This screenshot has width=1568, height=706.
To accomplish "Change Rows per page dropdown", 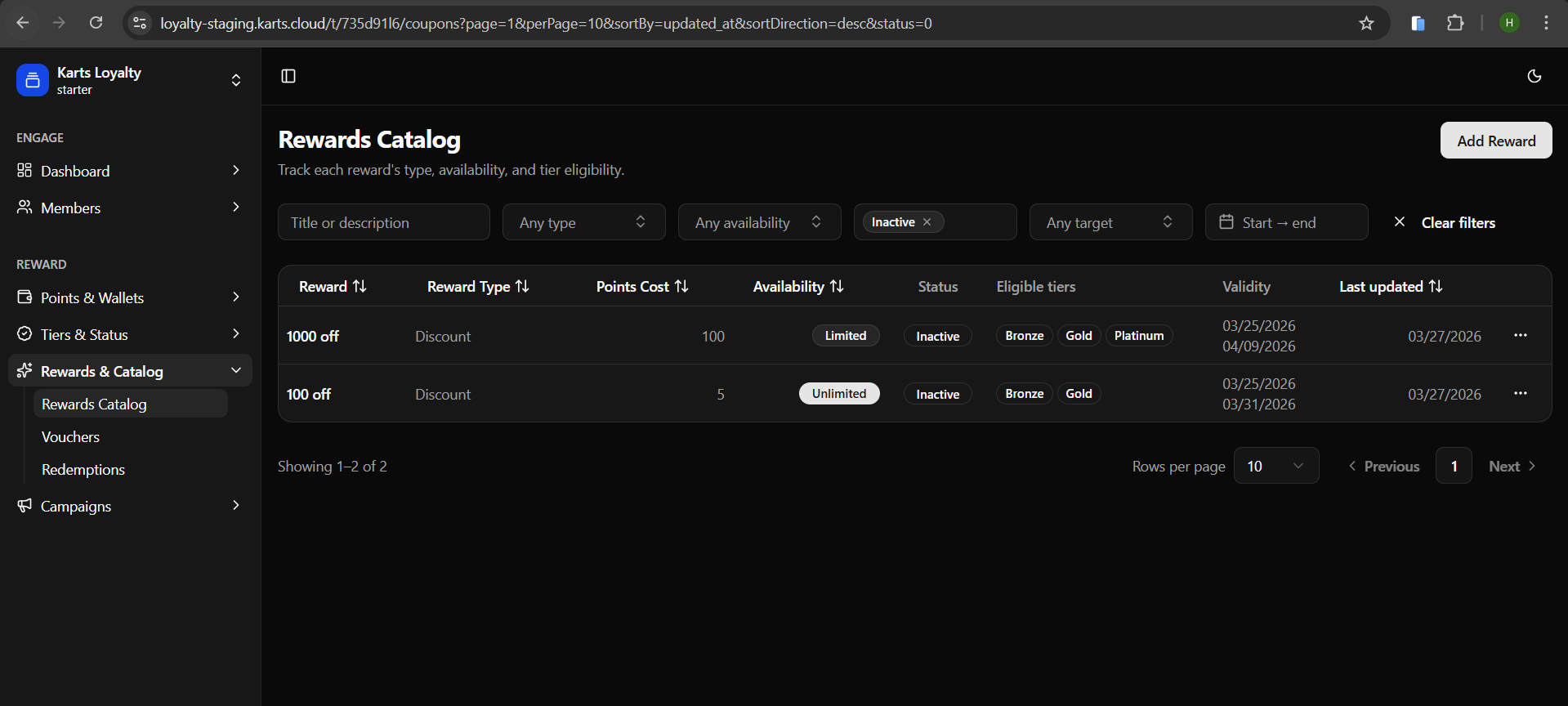I will pyautogui.click(x=1275, y=466).
